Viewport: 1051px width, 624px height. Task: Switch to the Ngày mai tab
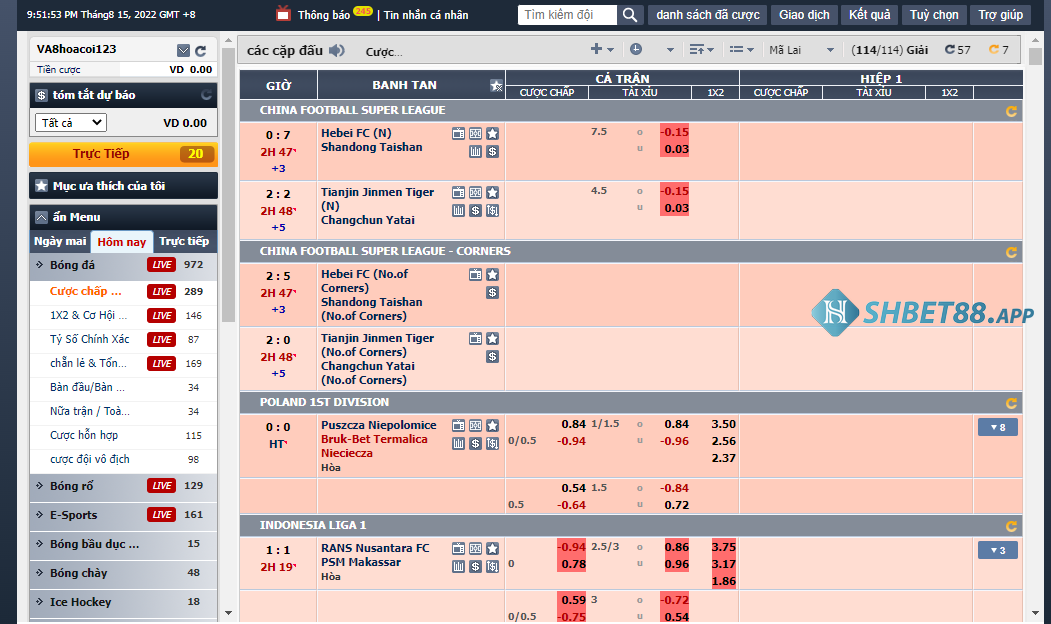tap(60, 241)
